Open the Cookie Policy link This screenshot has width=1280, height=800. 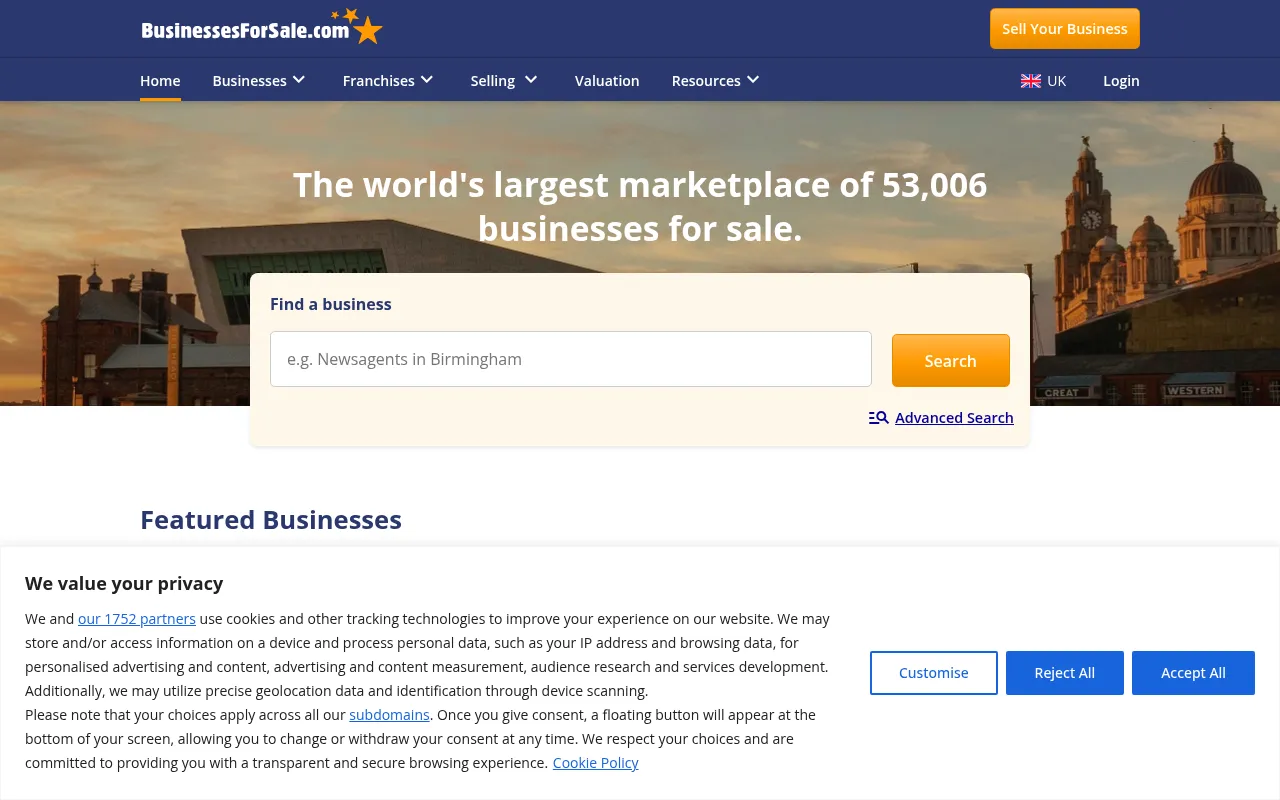pos(596,763)
